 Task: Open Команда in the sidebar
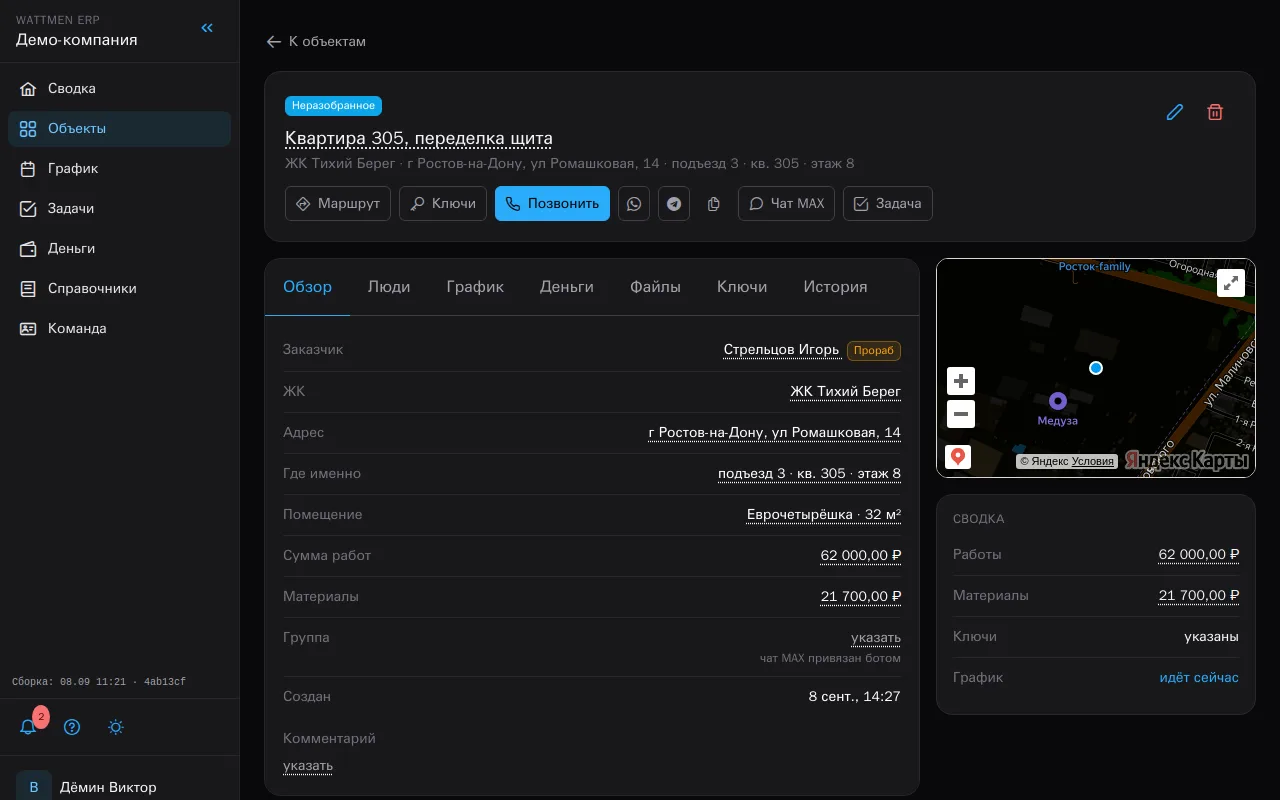[120, 329]
